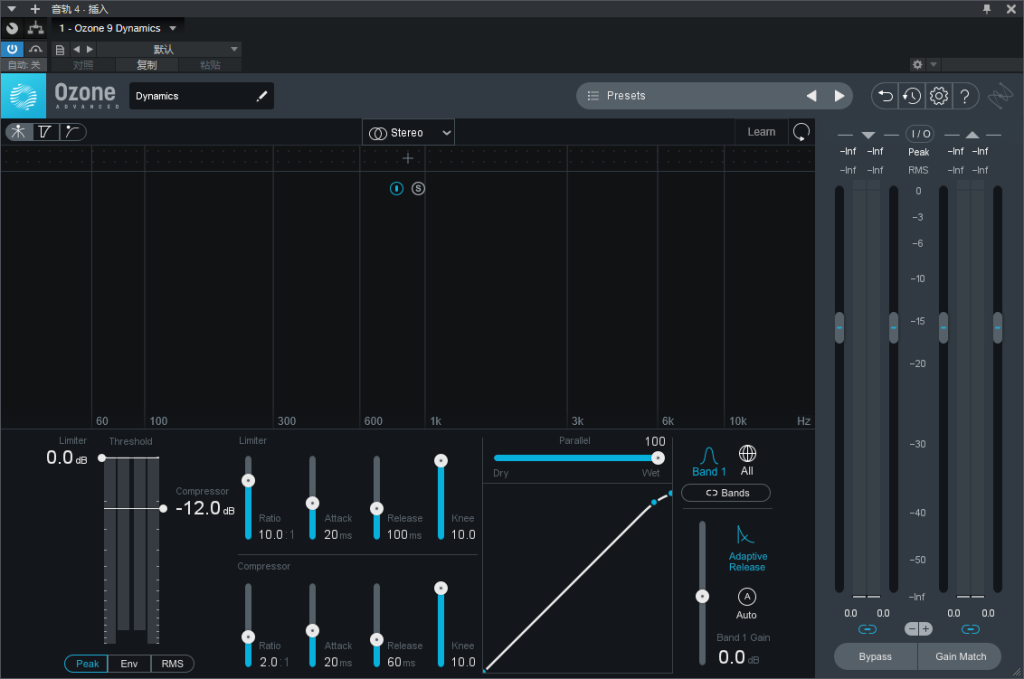The width and height of the screenshot is (1024, 679).
Task: Click the I/O meter button
Action: coord(920,134)
